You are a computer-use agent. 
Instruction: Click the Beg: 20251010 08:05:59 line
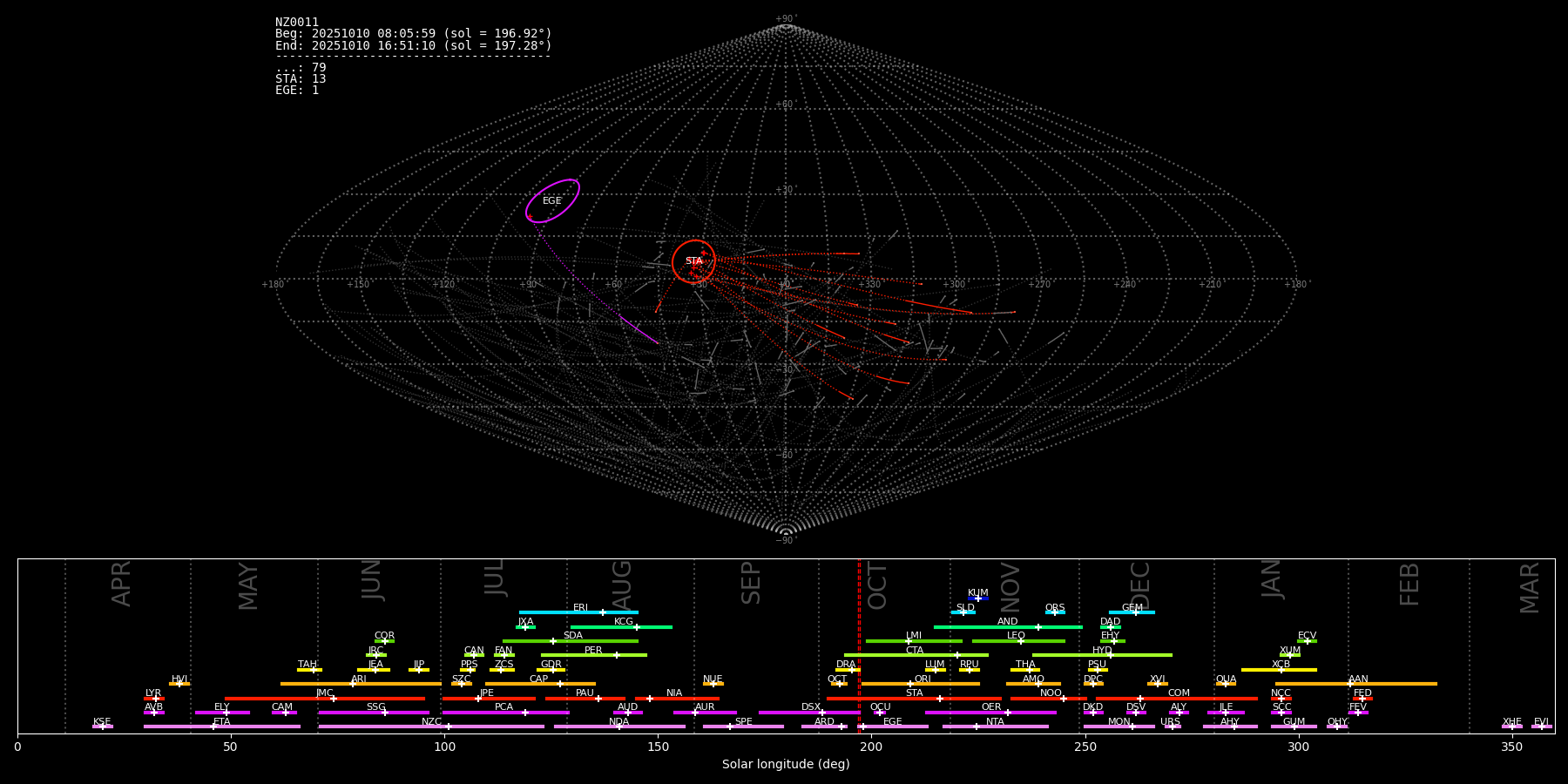point(414,34)
